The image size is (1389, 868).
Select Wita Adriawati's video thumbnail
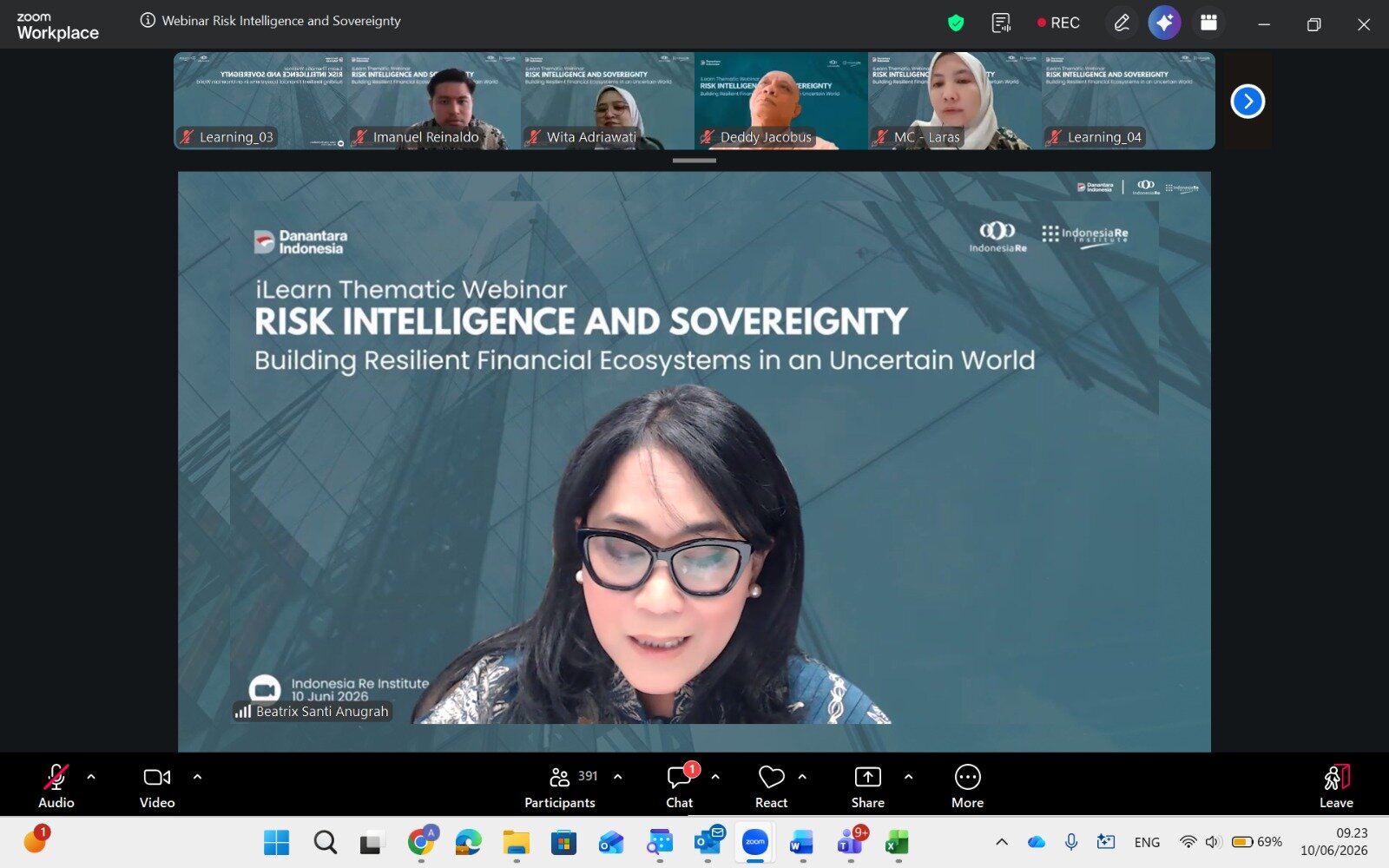(608, 101)
